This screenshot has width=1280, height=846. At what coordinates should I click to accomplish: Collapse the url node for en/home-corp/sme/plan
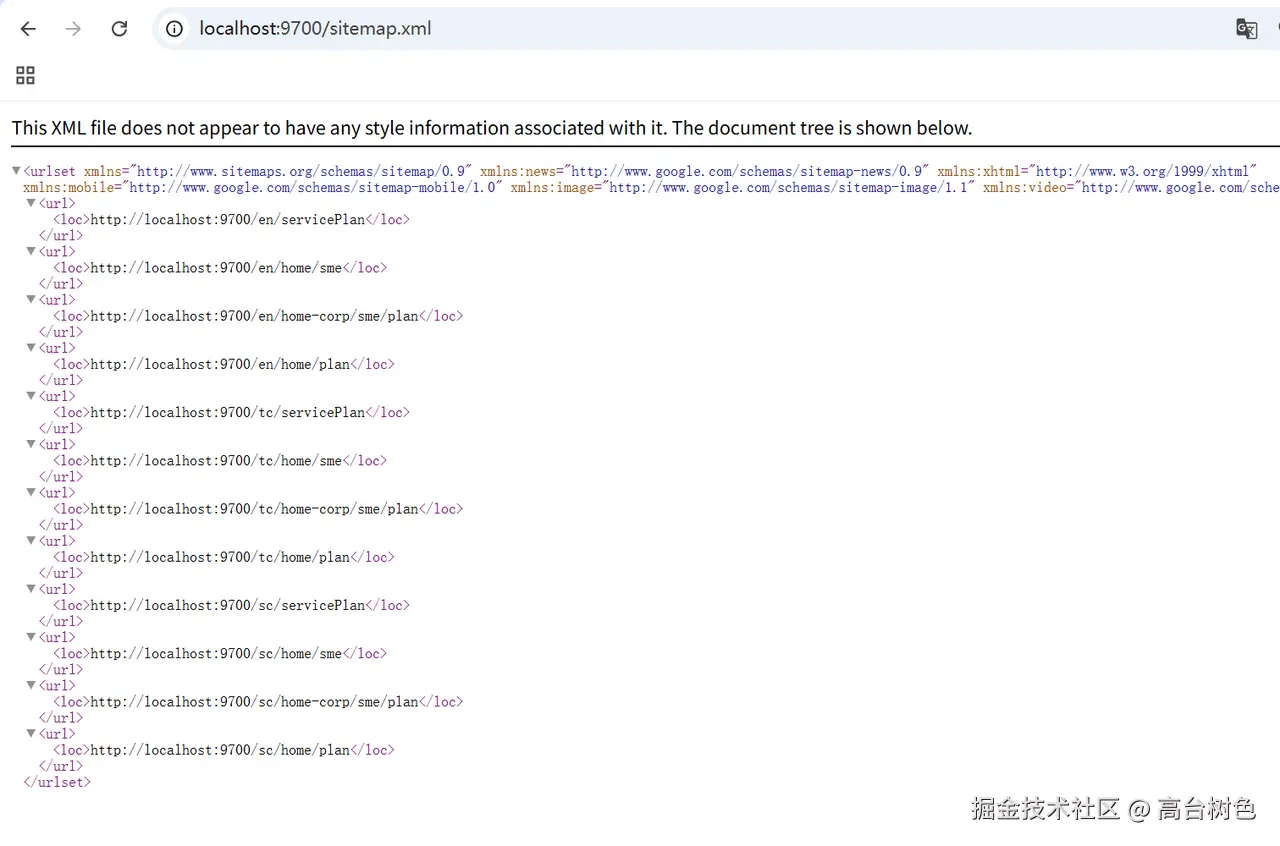(x=31, y=300)
